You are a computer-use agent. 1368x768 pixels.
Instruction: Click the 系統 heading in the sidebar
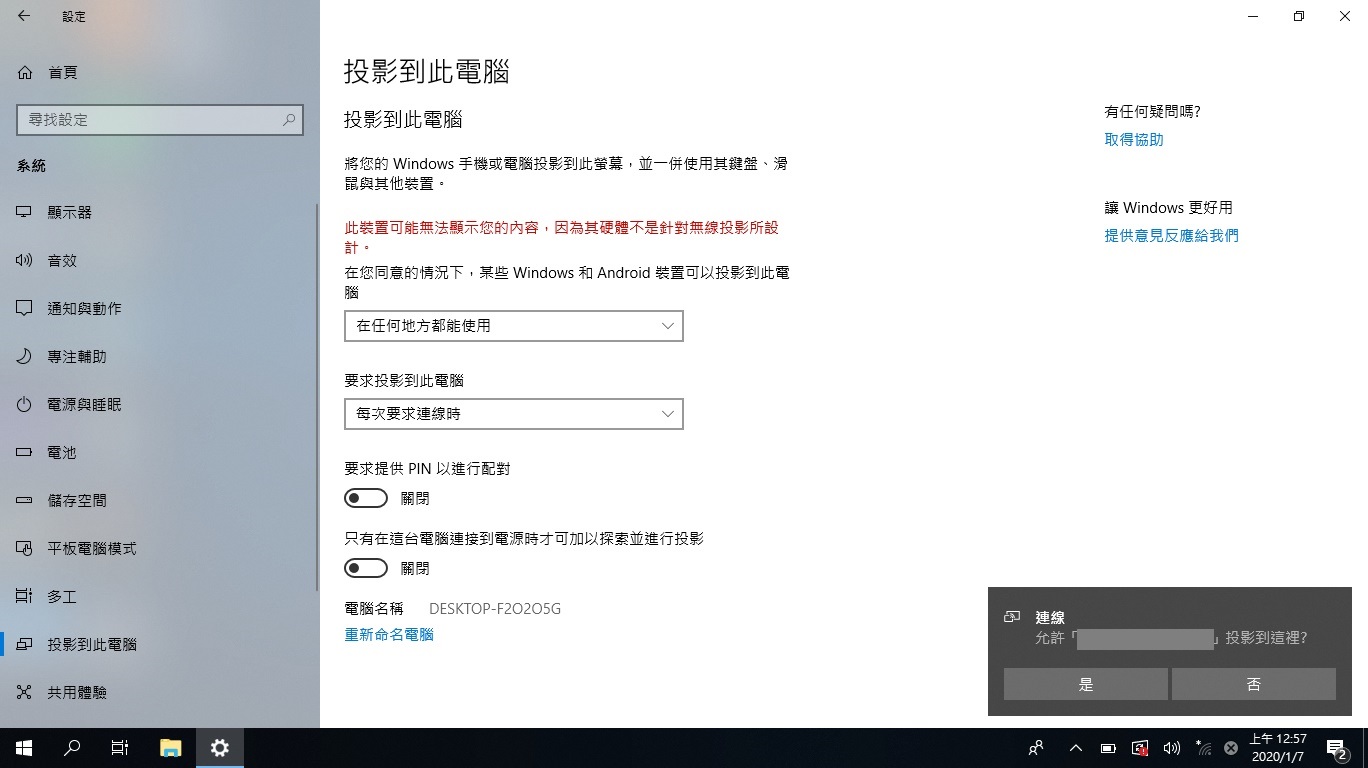(31, 166)
